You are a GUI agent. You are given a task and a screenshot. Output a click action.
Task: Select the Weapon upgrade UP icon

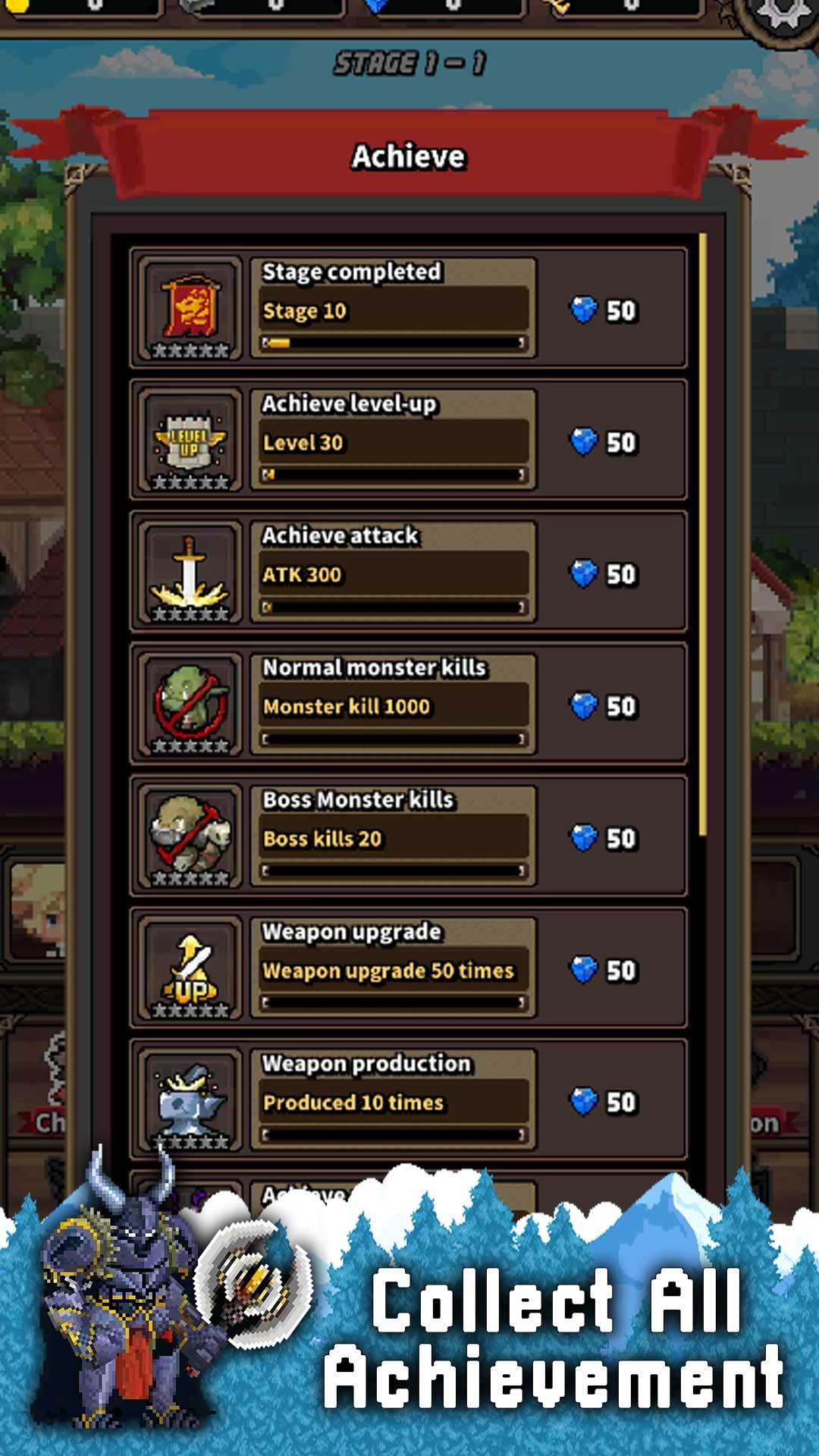click(x=190, y=968)
